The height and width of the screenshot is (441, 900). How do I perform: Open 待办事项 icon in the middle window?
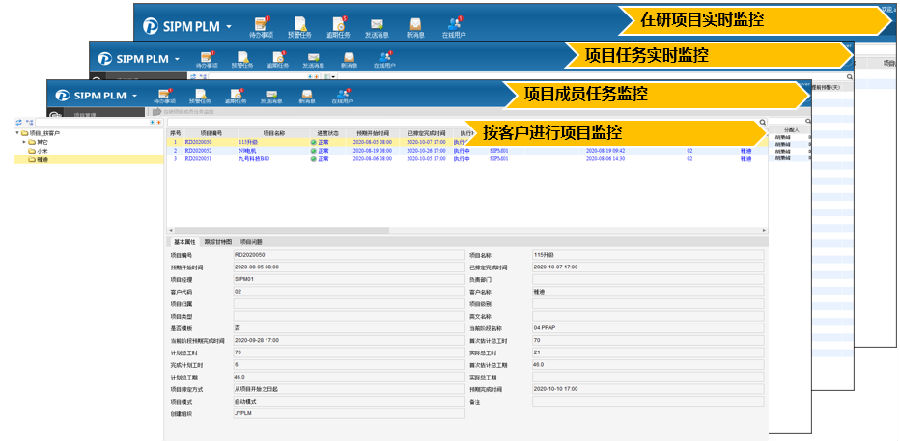tap(207, 57)
